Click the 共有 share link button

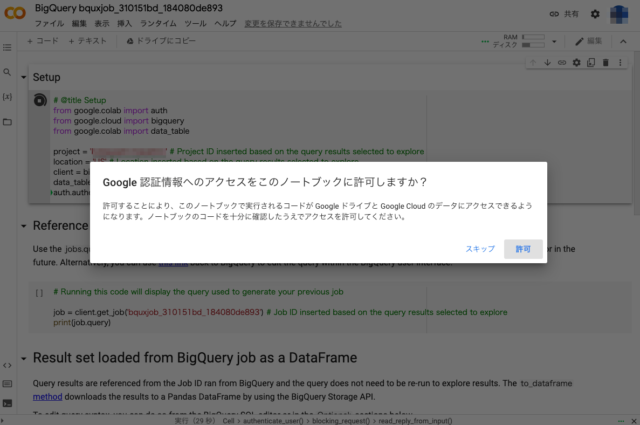tap(564, 14)
